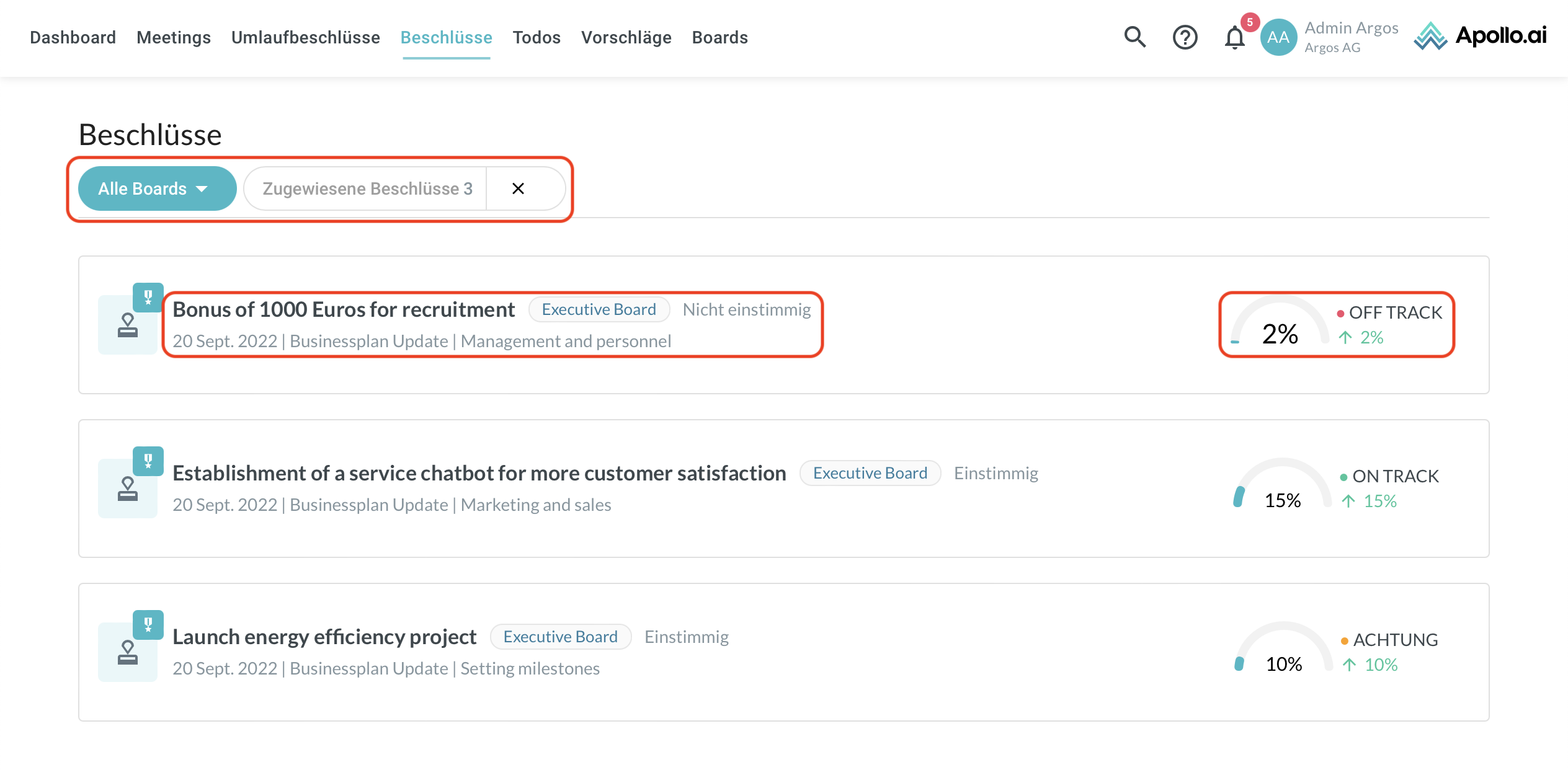This screenshot has height=770, width=1568.
Task: Open notifications bell with badge
Action: pyautogui.click(x=1235, y=37)
